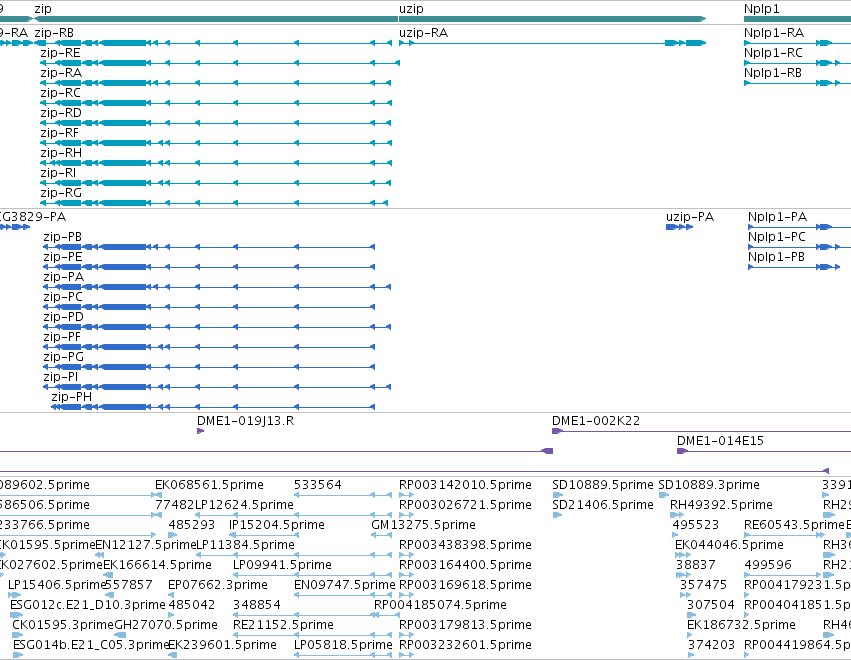
Task: Click the zip-PD protein label
Action: [x=63, y=317]
